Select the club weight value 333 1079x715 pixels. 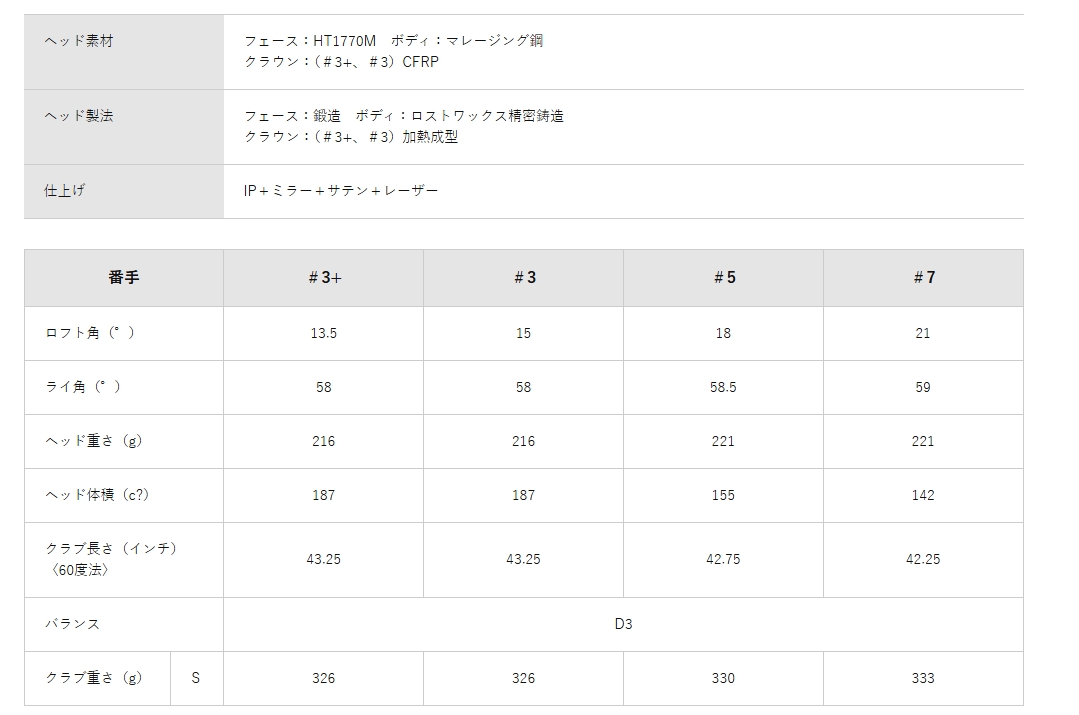[923, 678]
